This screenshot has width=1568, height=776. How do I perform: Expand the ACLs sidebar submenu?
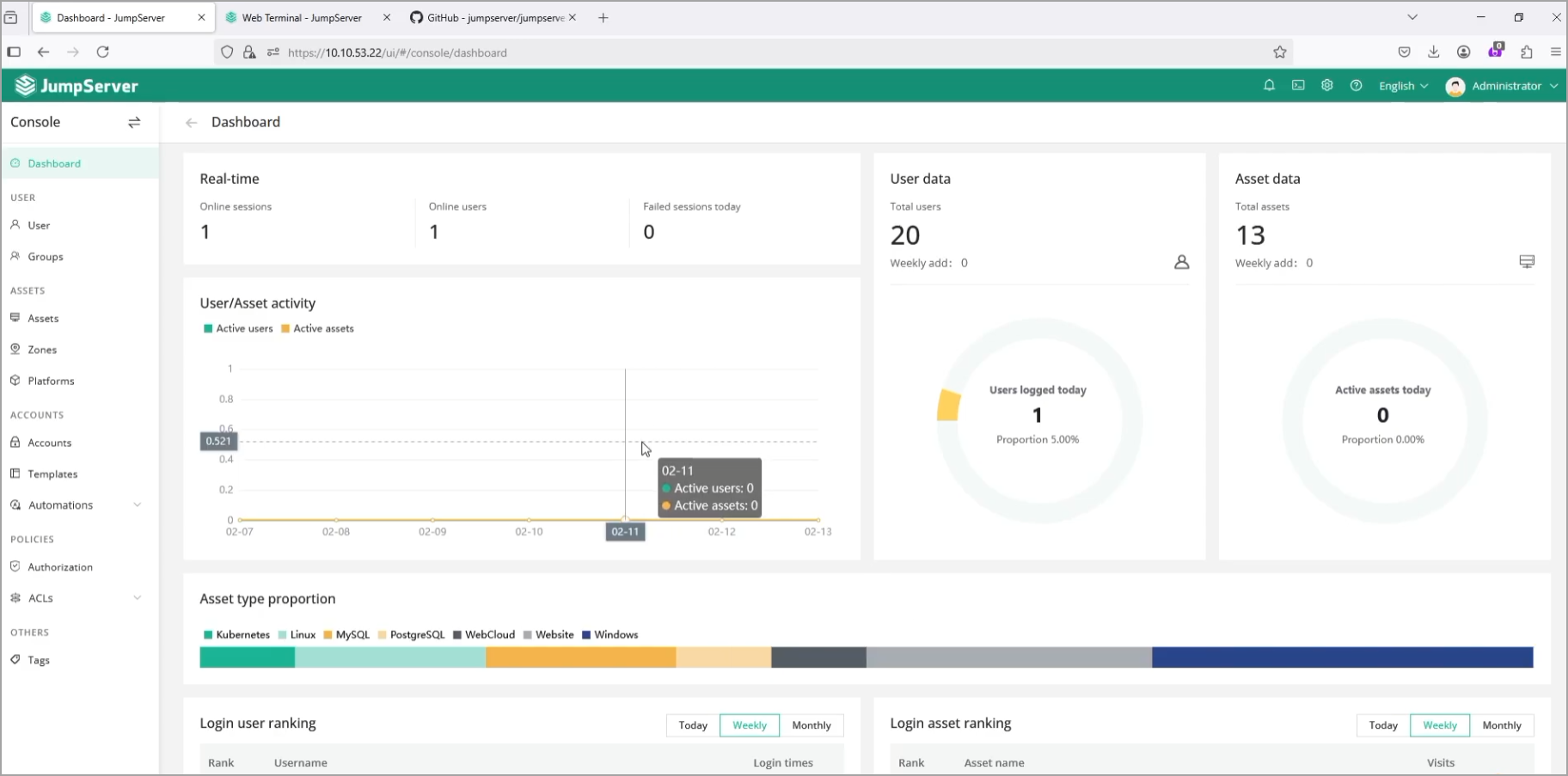click(x=138, y=598)
